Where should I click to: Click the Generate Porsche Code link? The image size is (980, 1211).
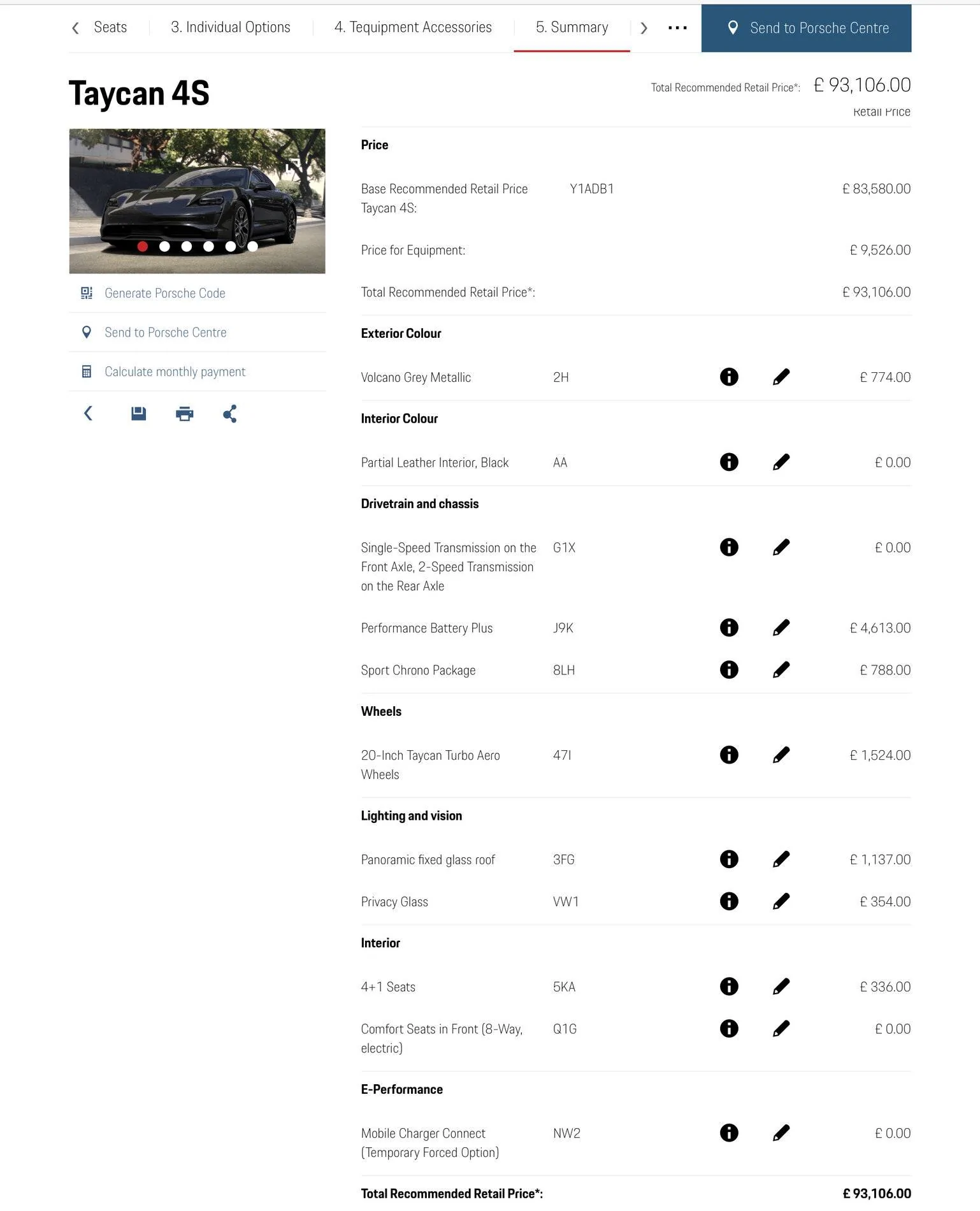164,293
